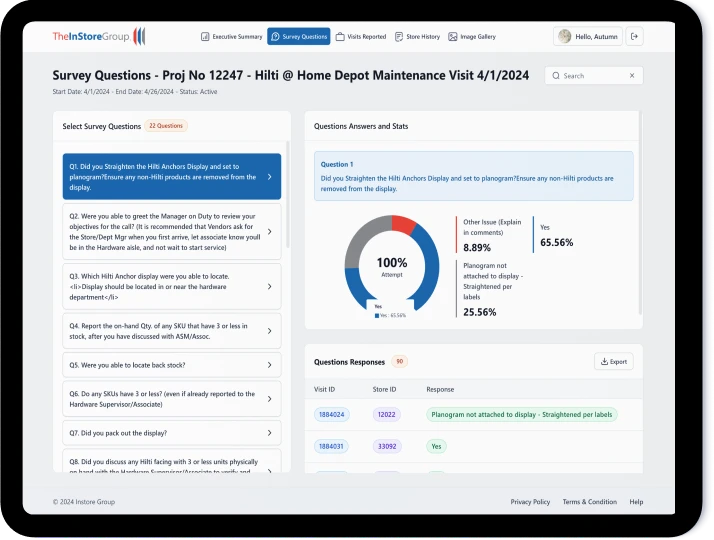The width and height of the screenshot is (714, 540).
Task: Clear search with the X icon
Action: click(x=632, y=76)
